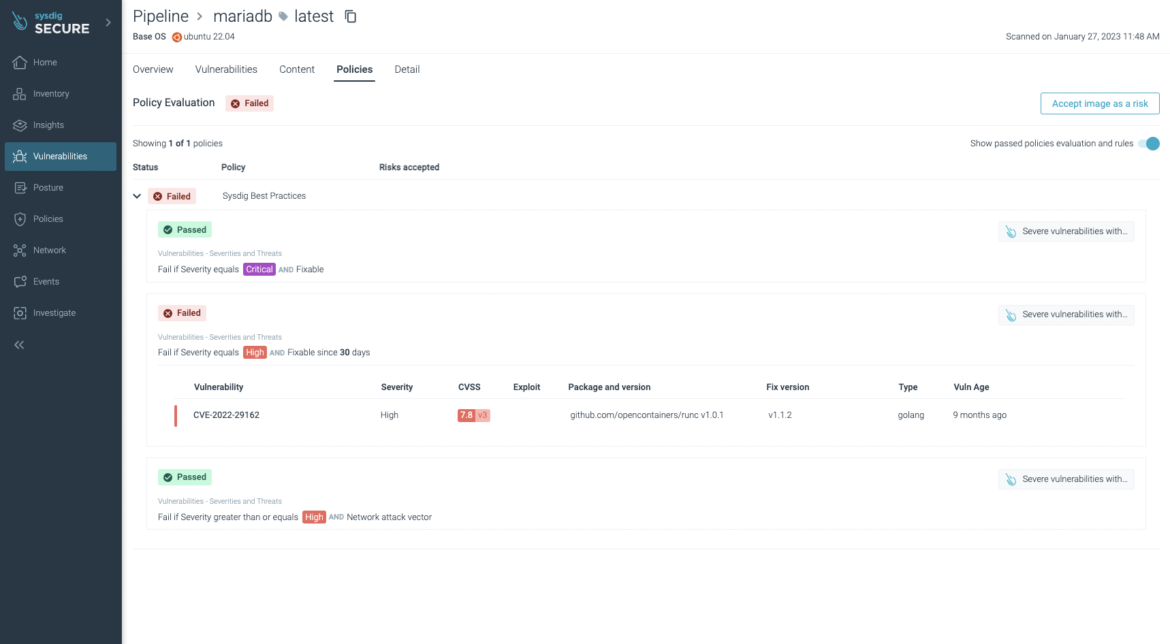
Task: Click the Fix version column header
Action: pos(788,387)
